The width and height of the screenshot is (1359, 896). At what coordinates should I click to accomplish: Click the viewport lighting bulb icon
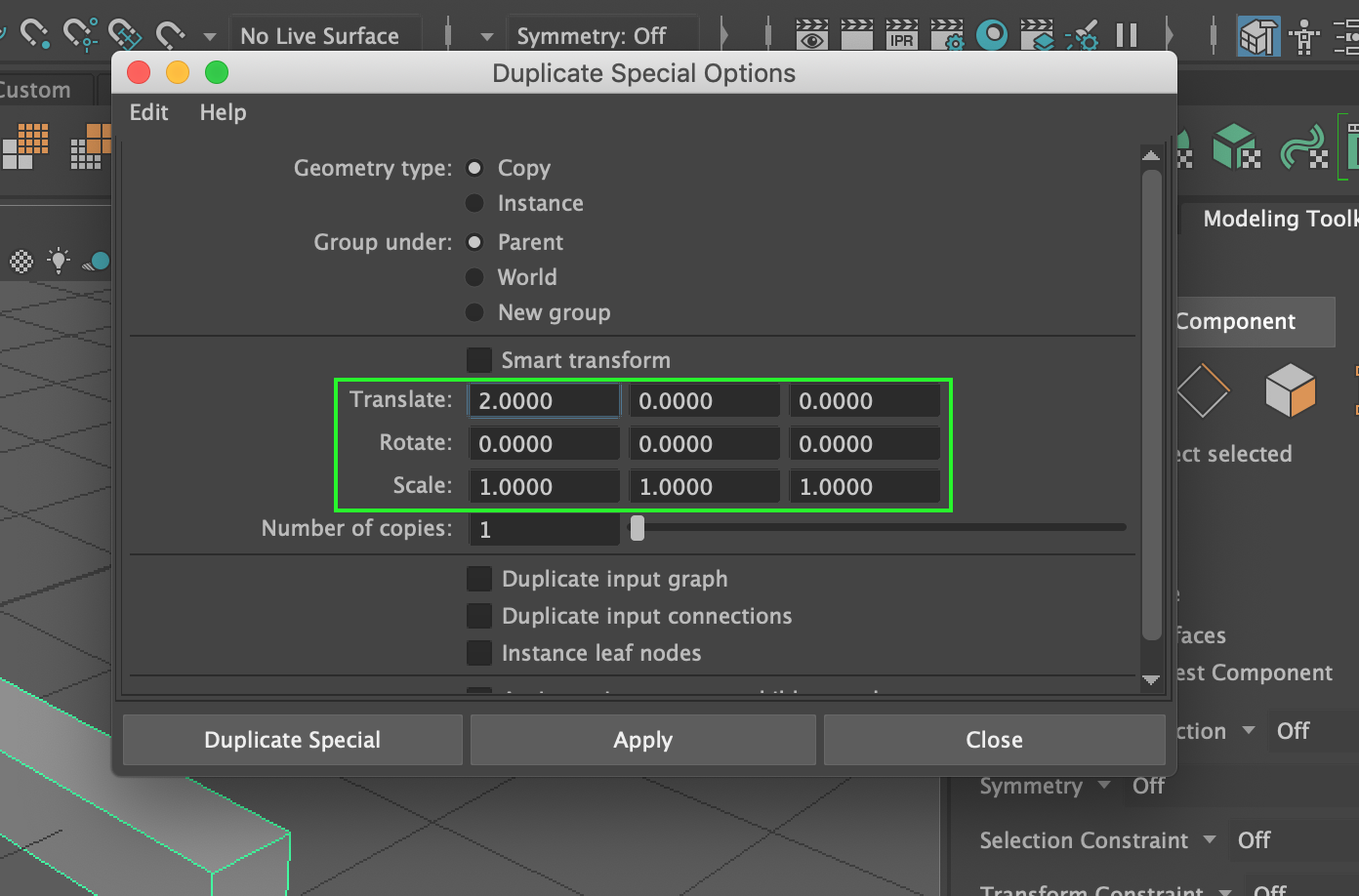coord(59,261)
